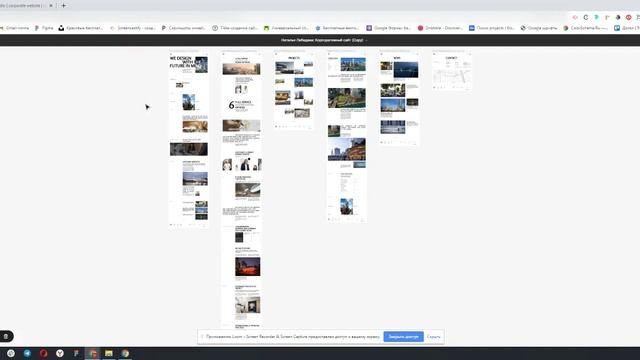Select the long about page frame
The image size is (640, 360).
[x=241, y=190]
